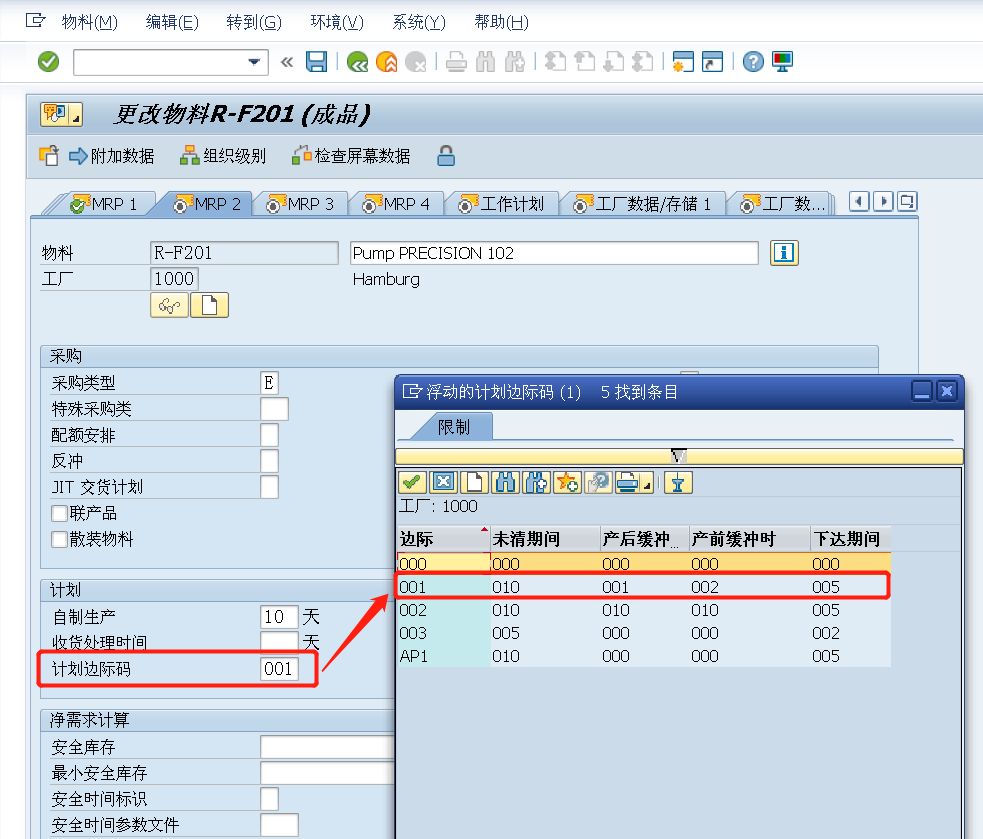
Task: Open the Help question mark icon
Action: 752,62
